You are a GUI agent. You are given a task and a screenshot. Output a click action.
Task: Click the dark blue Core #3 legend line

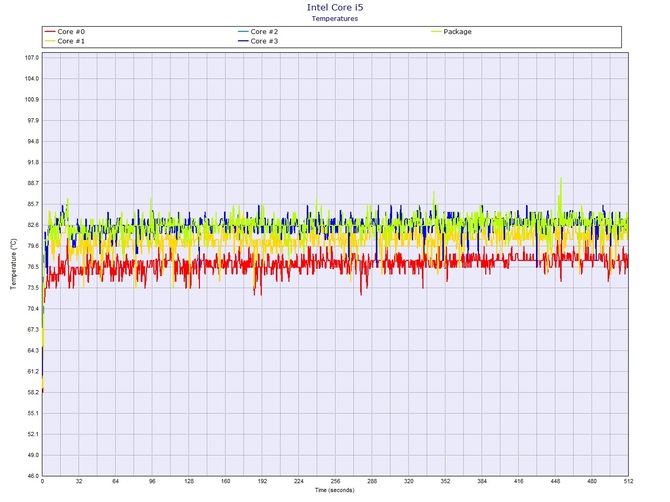[x=244, y=41]
